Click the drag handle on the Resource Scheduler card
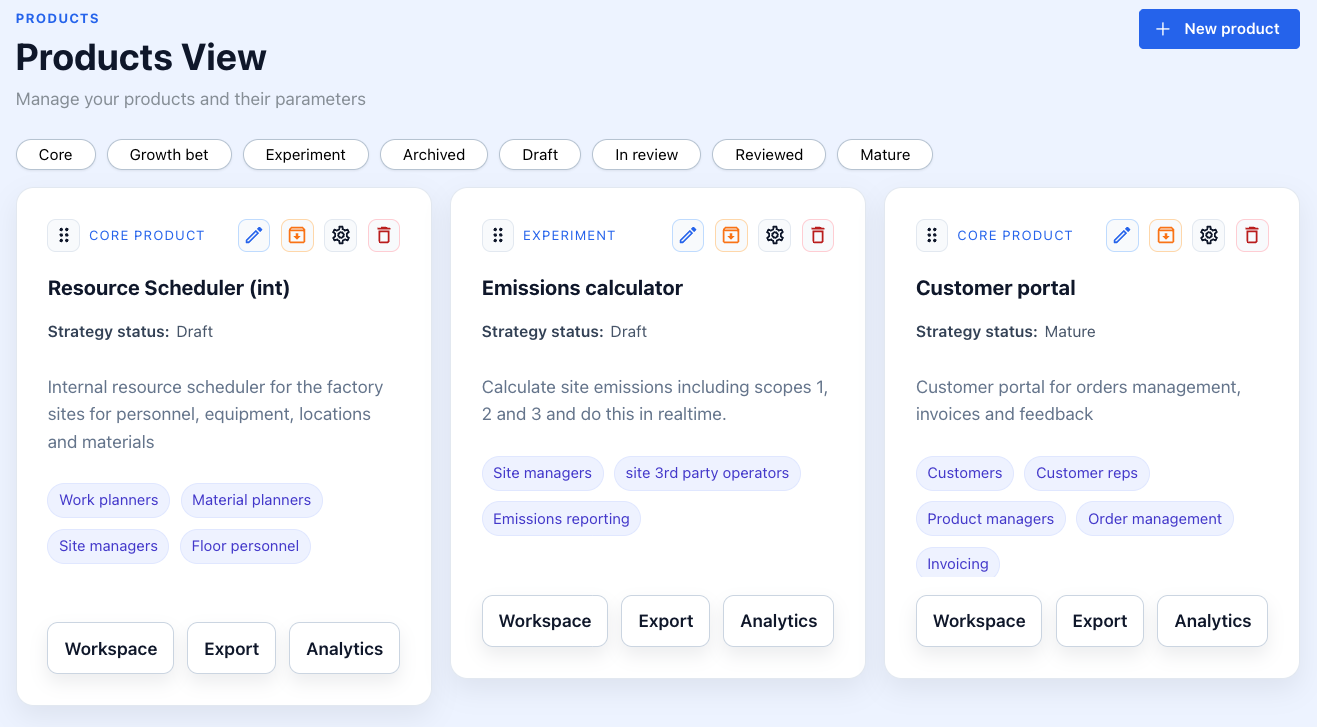 pos(63,235)
